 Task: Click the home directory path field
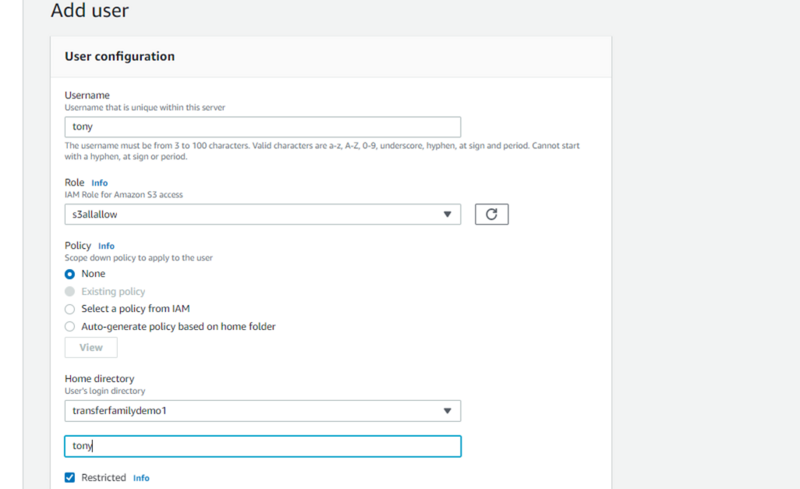tap(263, 446)
